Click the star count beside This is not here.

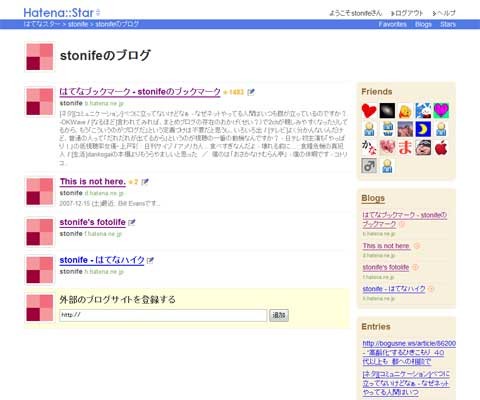tap(133, 182)
